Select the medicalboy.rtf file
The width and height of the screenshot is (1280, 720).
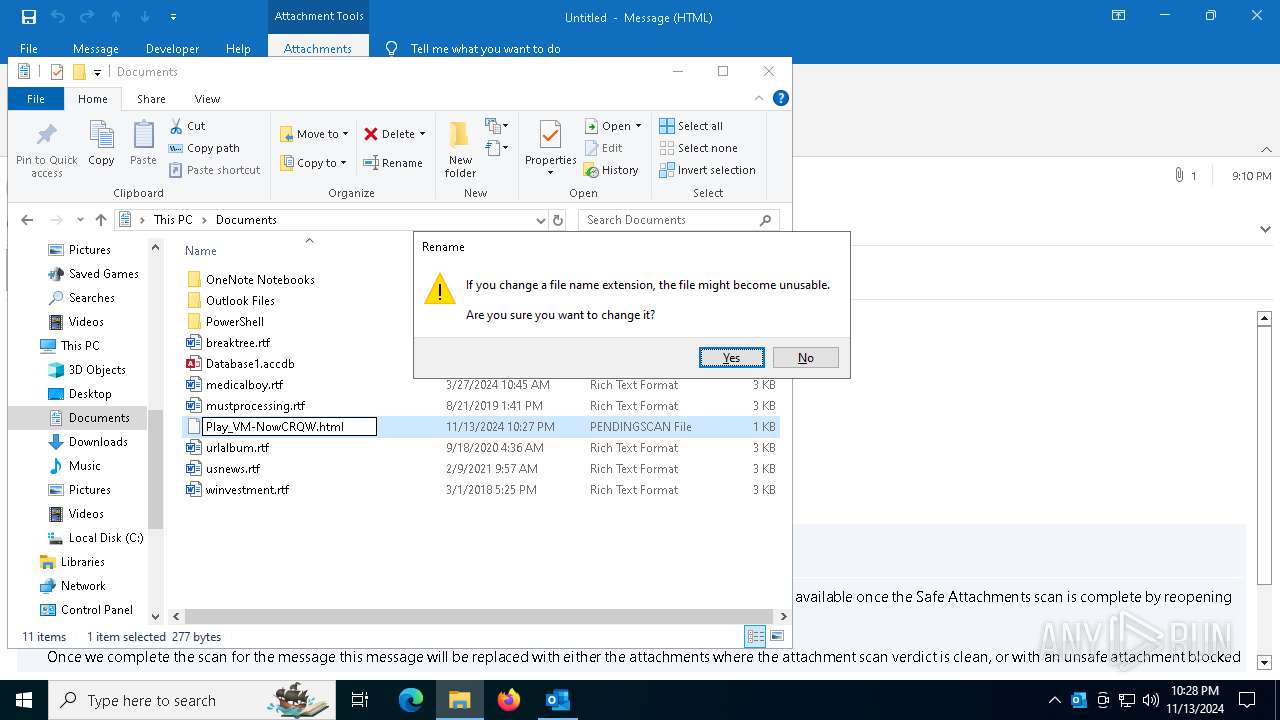pyautogui.click(x=235, y=385)
